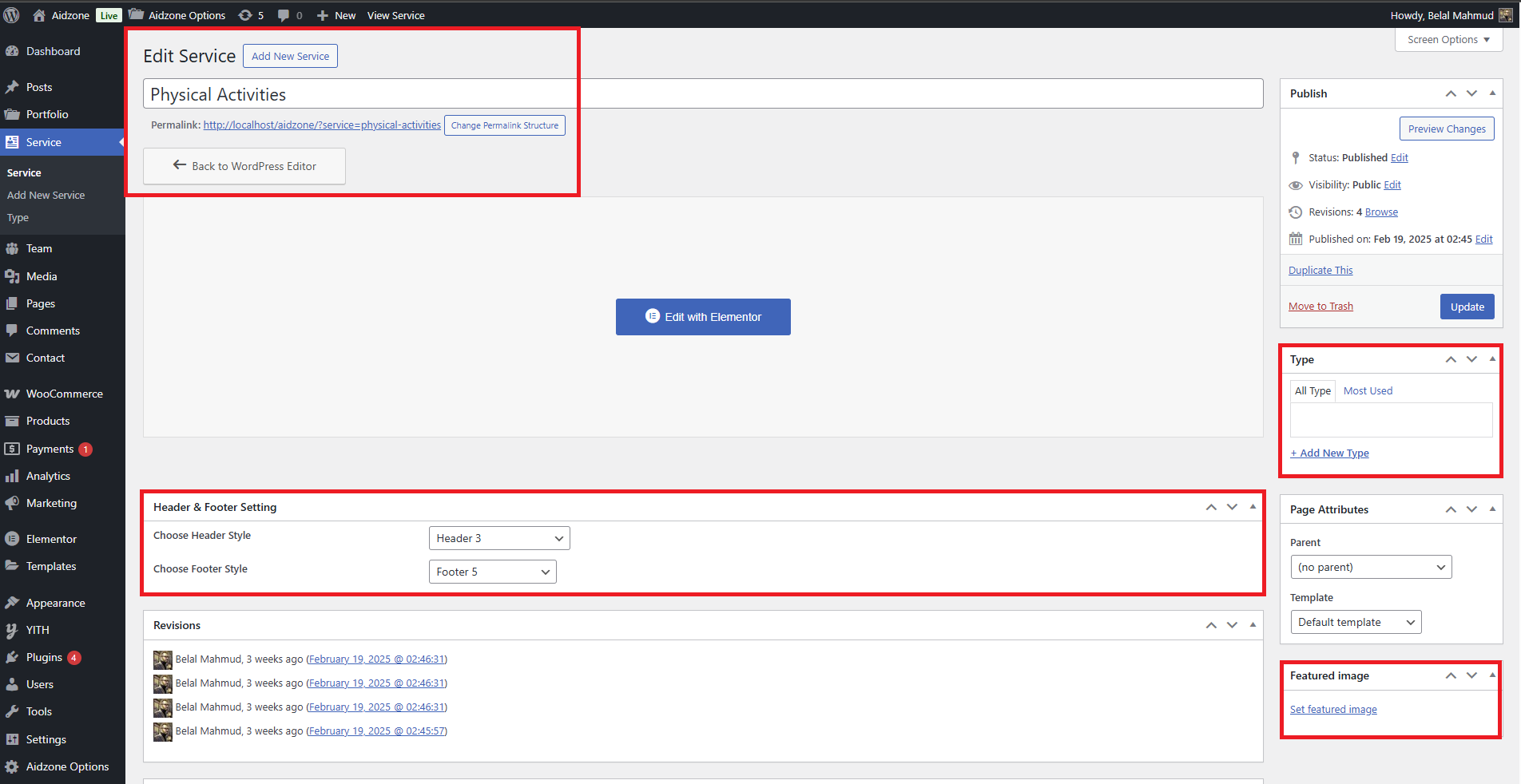Open Add New Service submenu item

coord(46,195)
